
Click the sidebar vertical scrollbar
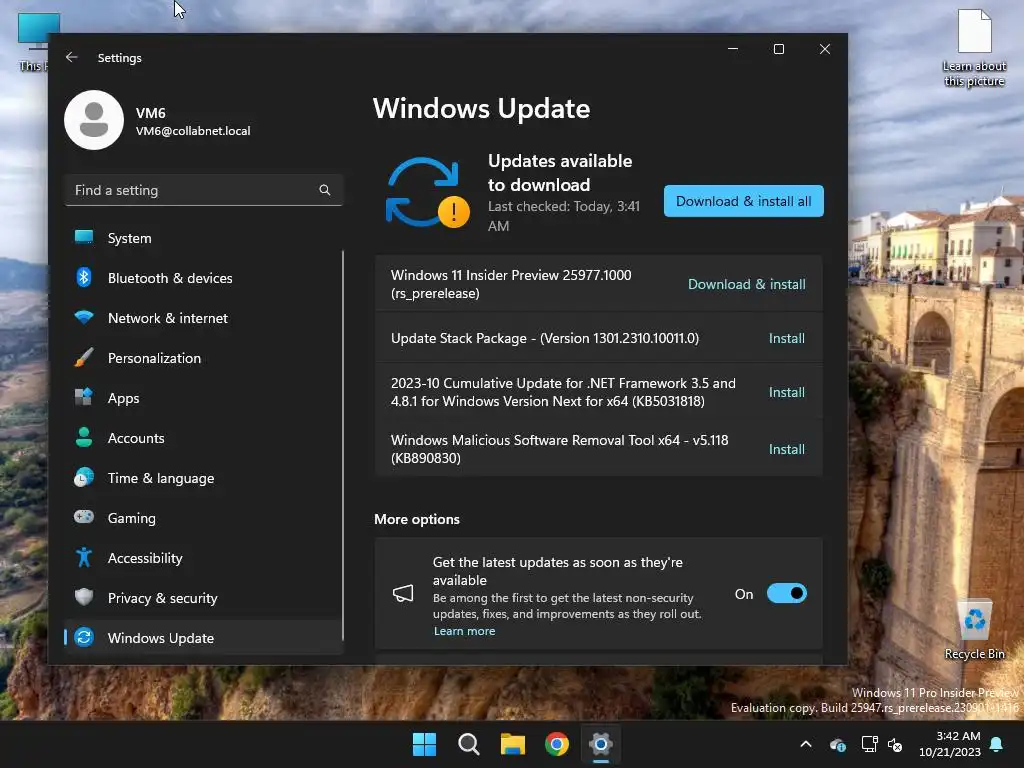[x=342, y=445]
